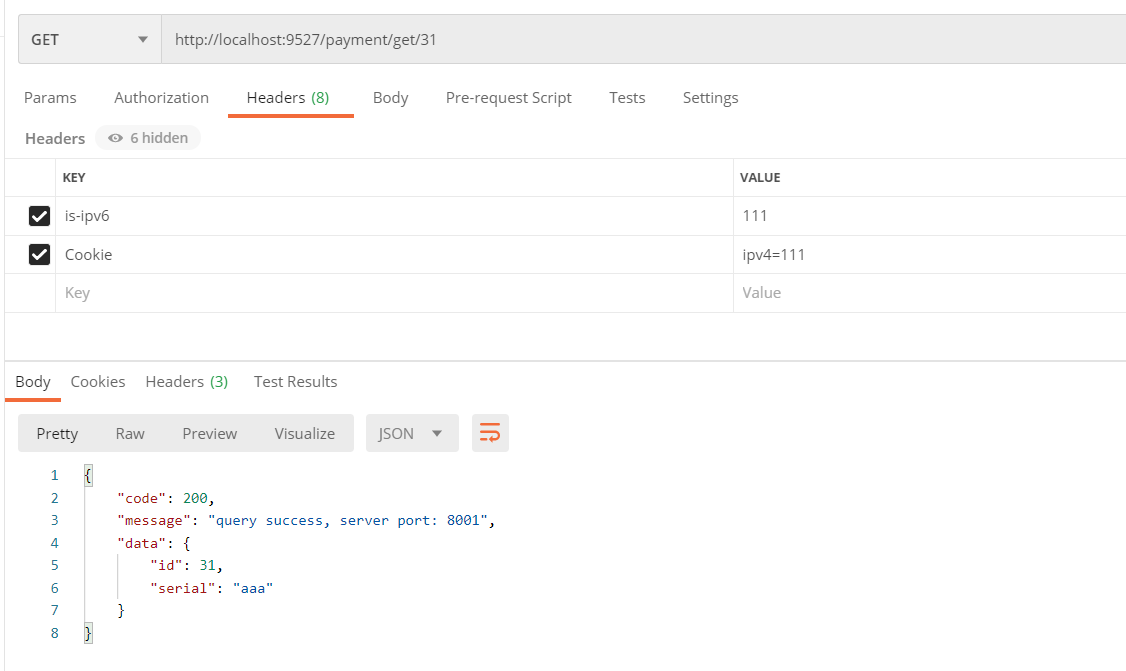Switch to the Params tab
This screenshot has height=671, width=1126.
(x=50, y=98)
